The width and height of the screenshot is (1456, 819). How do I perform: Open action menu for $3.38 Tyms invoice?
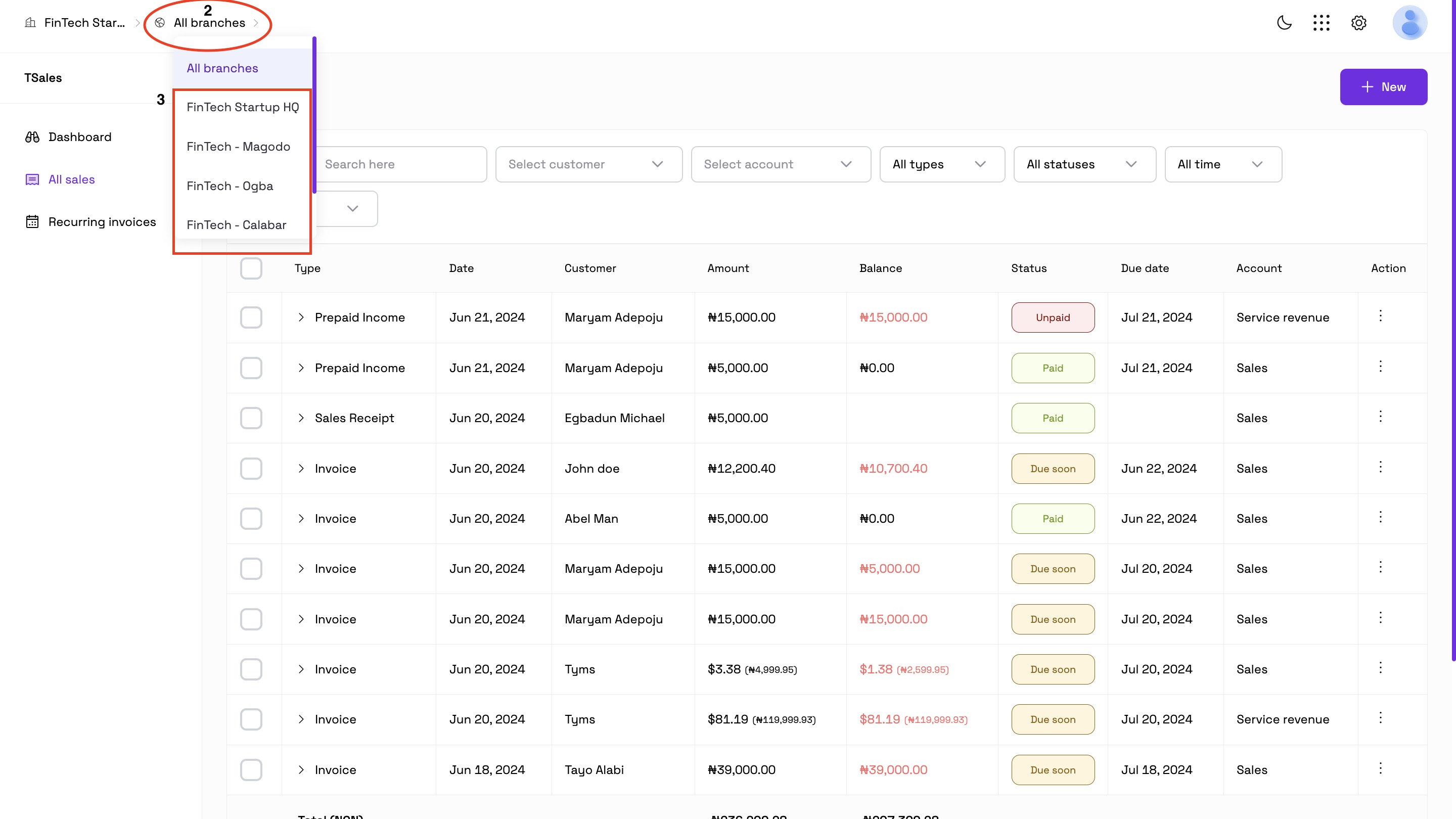click(x=1380, y=668)
